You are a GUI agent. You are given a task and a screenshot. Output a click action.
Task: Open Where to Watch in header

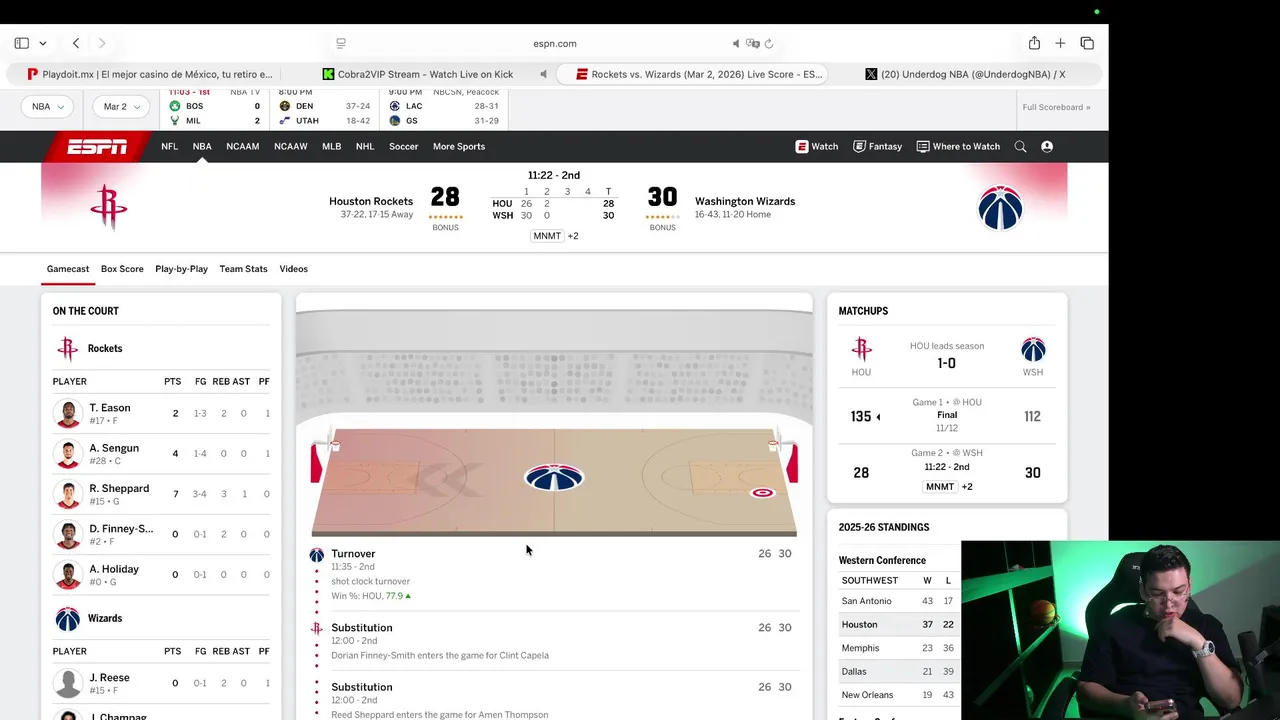[x=958, y=146]
